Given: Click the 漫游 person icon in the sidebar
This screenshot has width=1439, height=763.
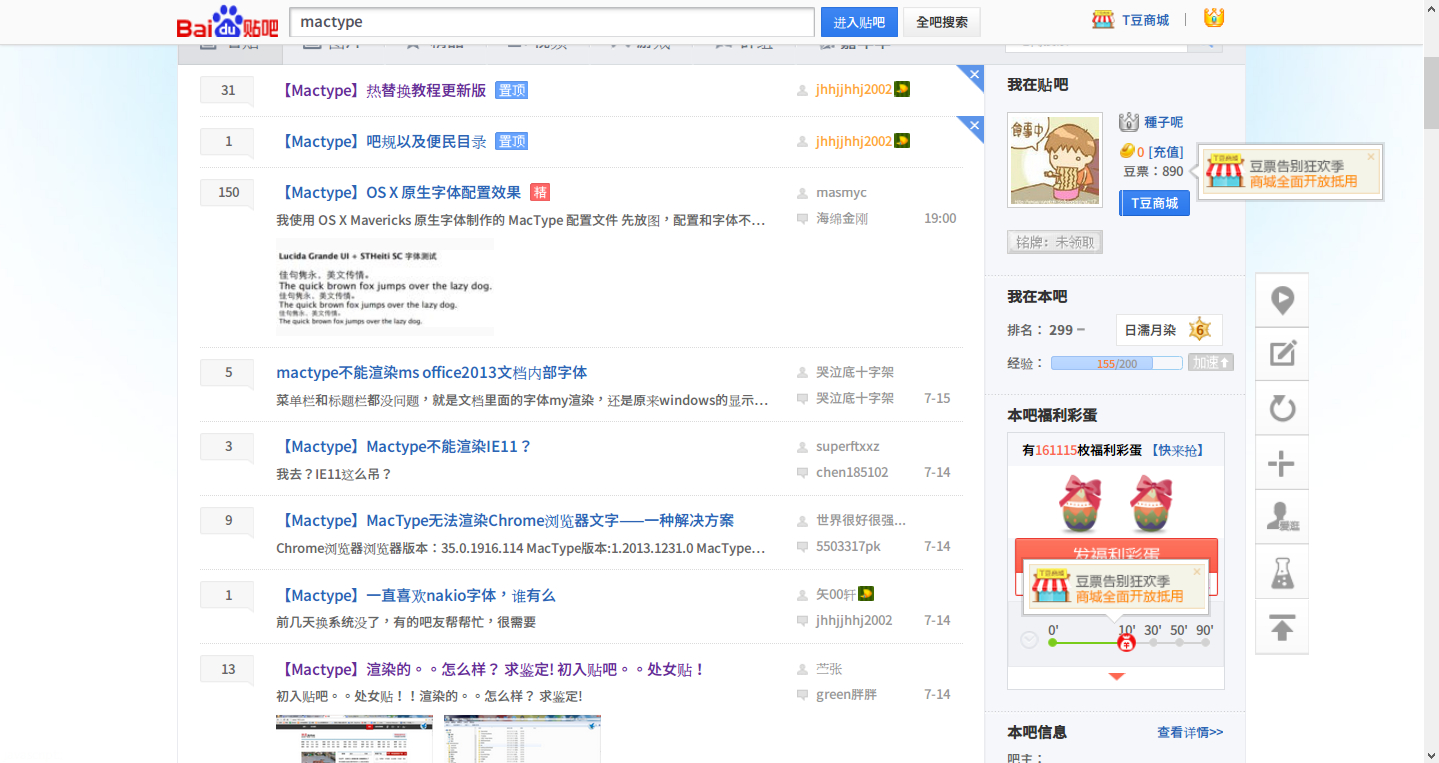Looking at the screenshot, I should (1282, 517).
